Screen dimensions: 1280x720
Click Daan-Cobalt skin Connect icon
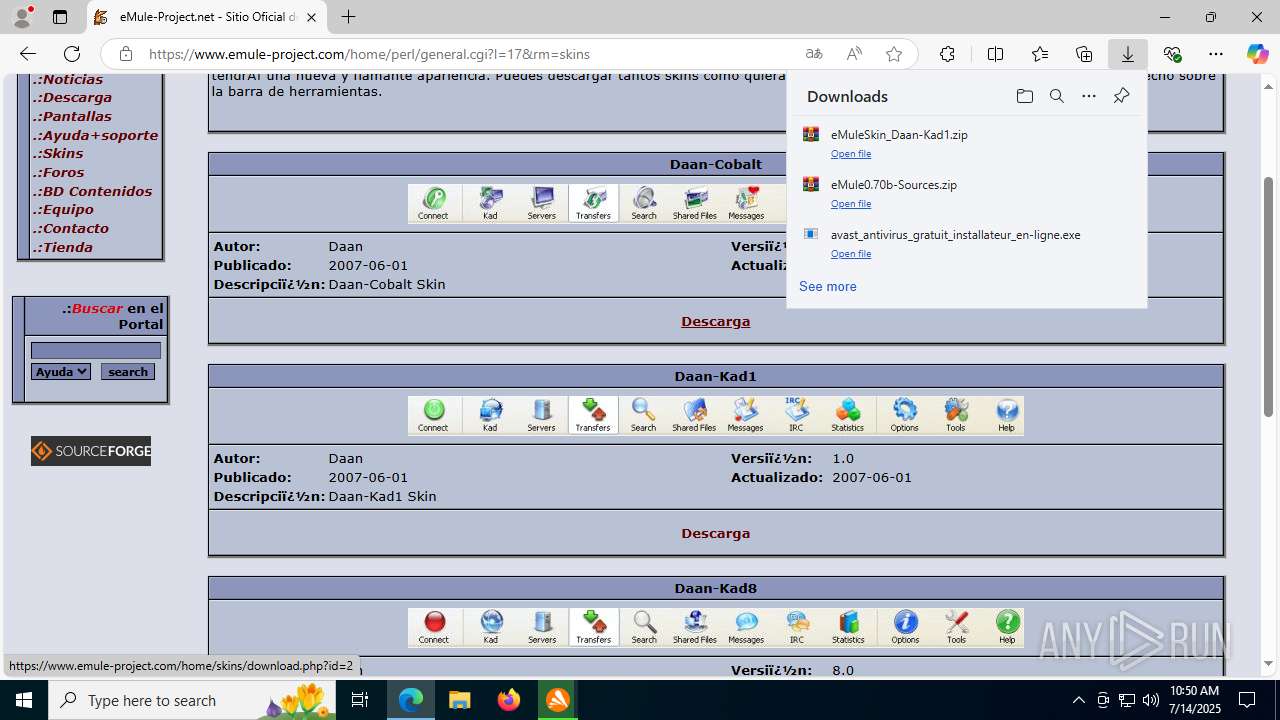(433, 203)
